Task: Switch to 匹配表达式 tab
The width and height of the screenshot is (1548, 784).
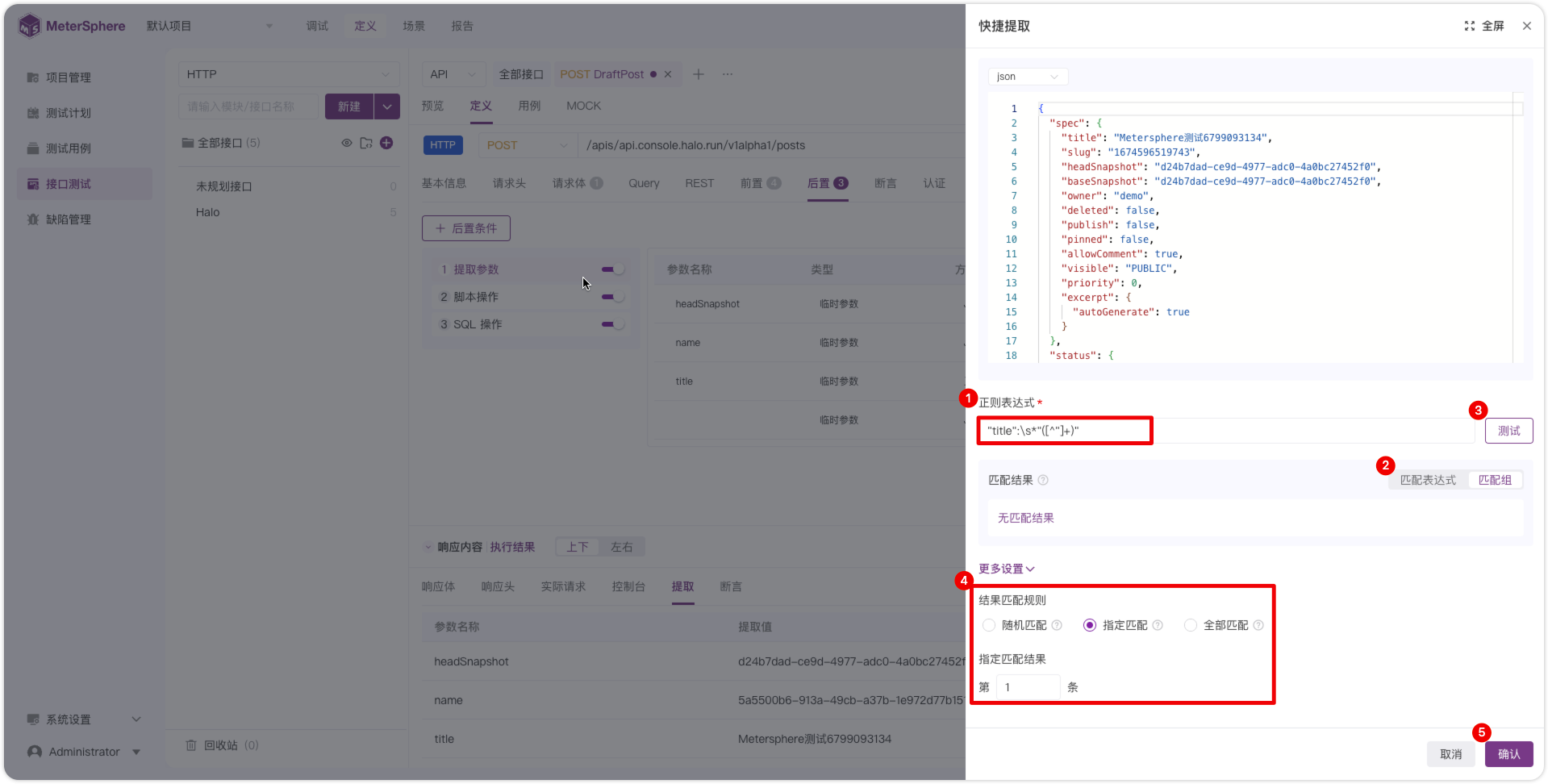Action: tap(1428, 480)
